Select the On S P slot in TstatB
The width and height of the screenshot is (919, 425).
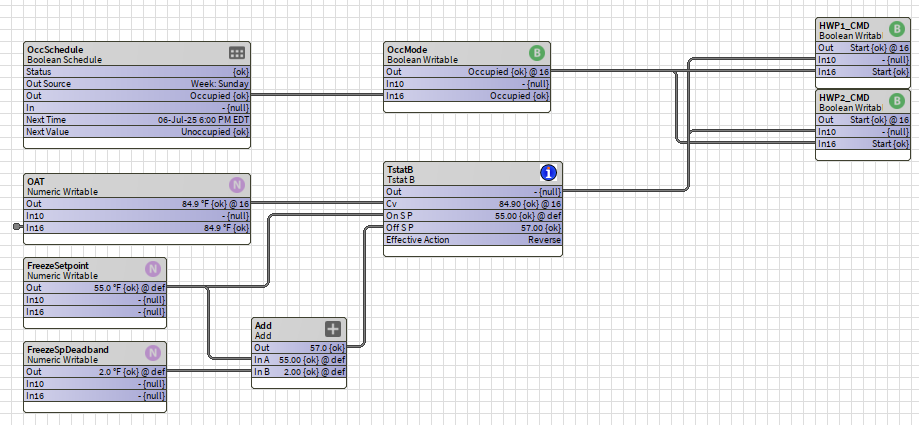(472, 216)
